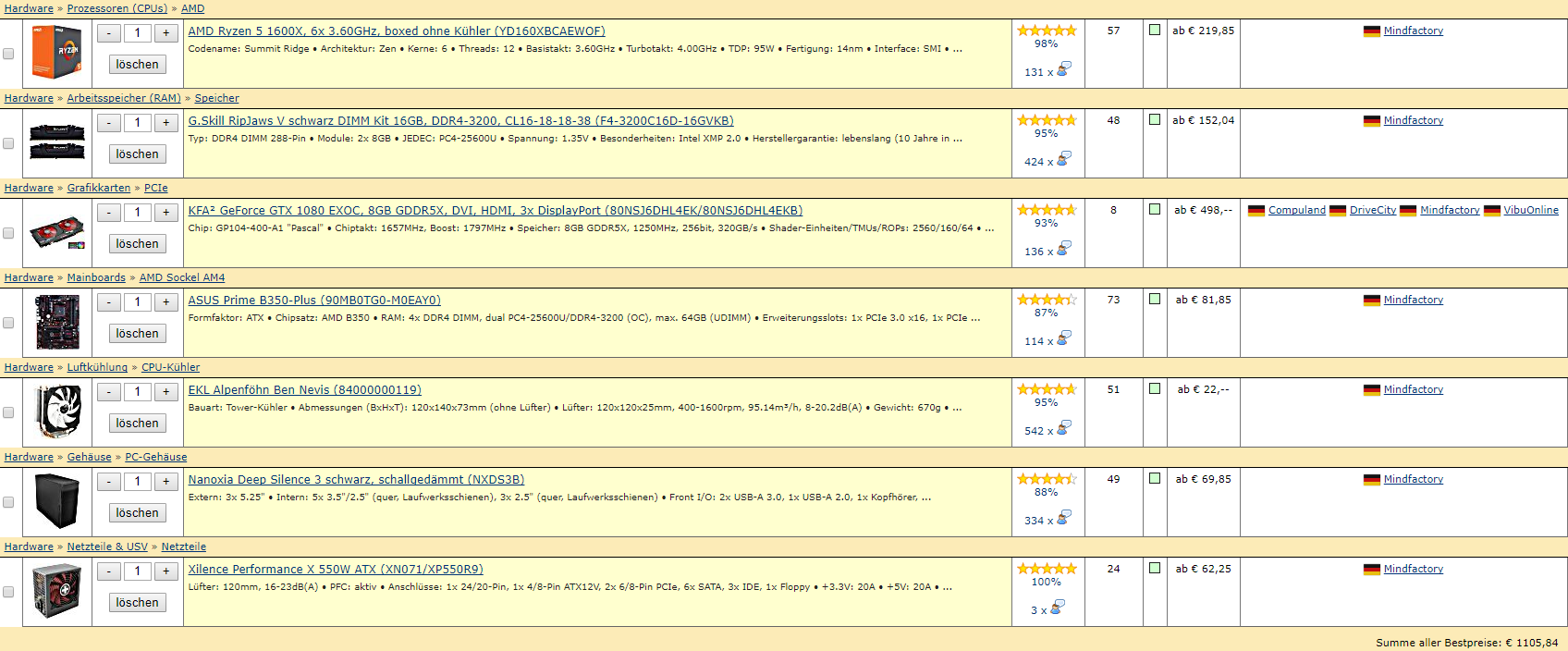
Task: Open the Arbeitsspeicher (RAM) breadcrumb
Action: (x=124, y=98)
